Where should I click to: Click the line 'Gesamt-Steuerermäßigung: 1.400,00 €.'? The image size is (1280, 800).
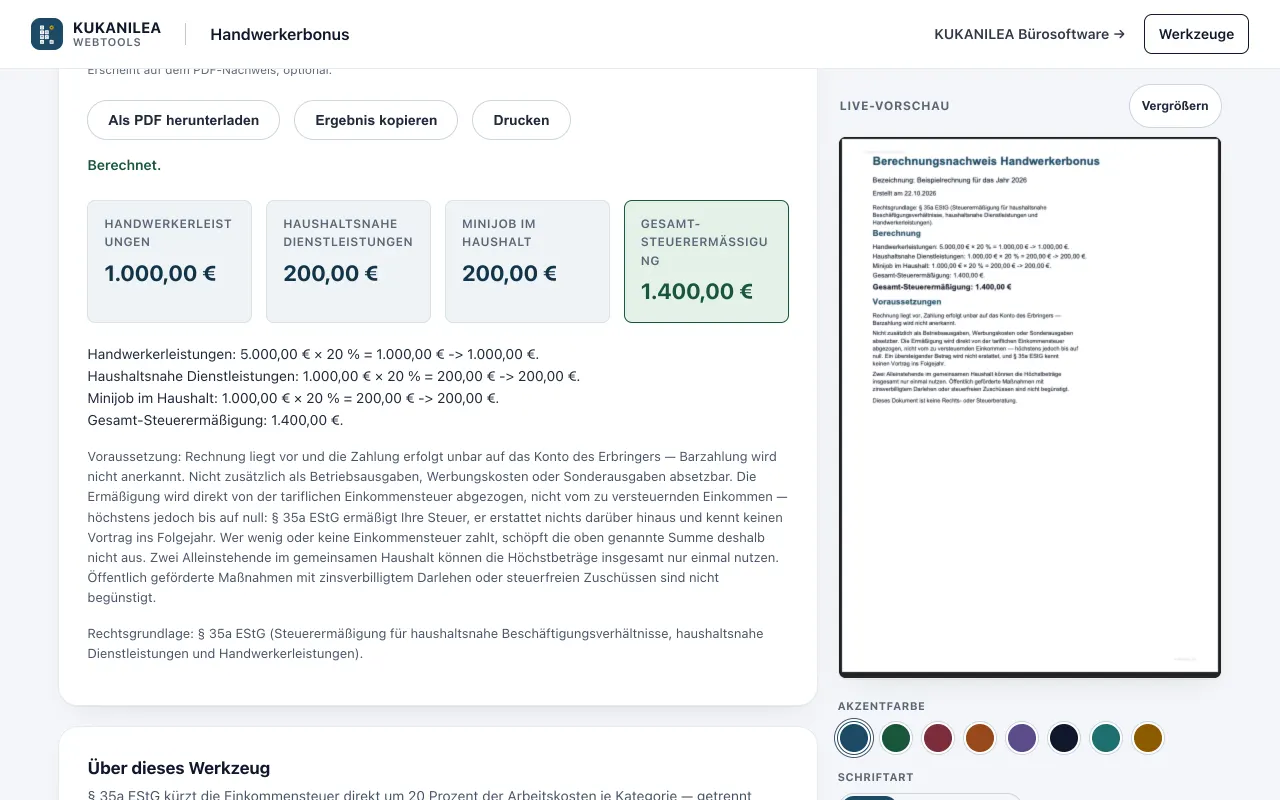coord(215,420)
